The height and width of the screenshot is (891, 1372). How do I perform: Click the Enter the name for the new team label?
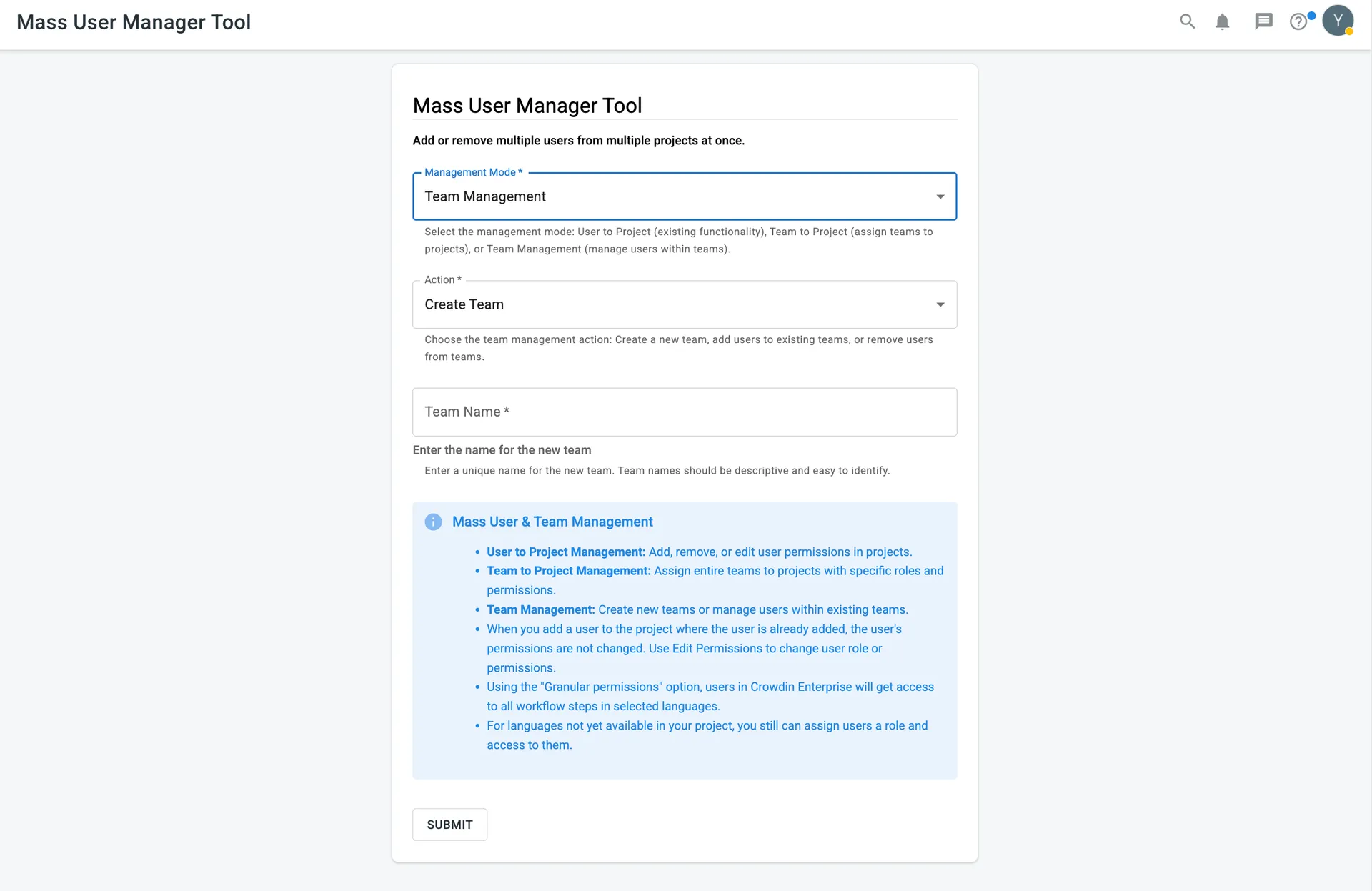coord(502,450)
